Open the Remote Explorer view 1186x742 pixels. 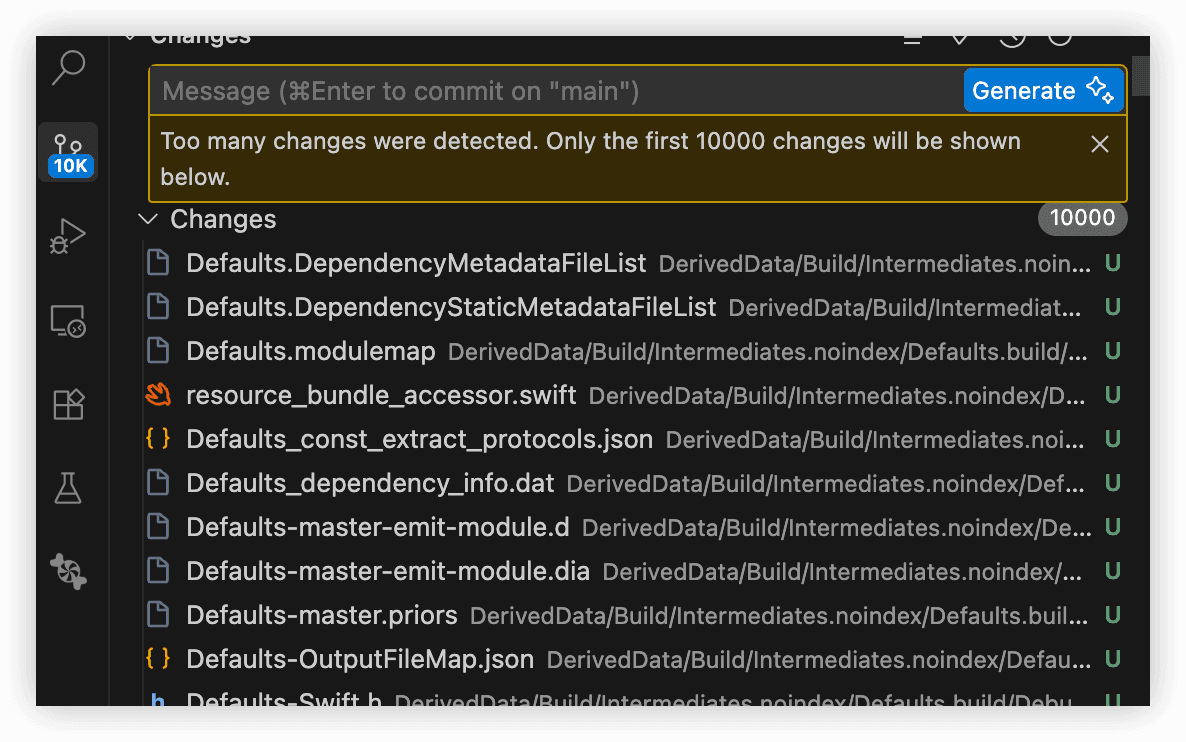pyautogui.click(x=68, y=321)
